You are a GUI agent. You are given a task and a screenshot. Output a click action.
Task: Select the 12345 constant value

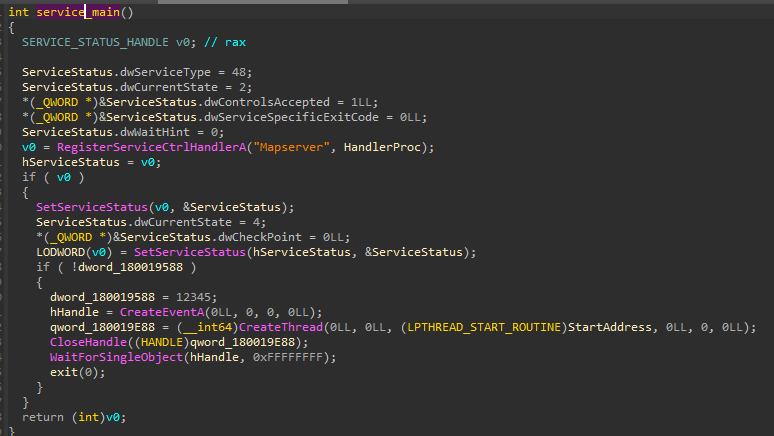click(x=194, y=297)
